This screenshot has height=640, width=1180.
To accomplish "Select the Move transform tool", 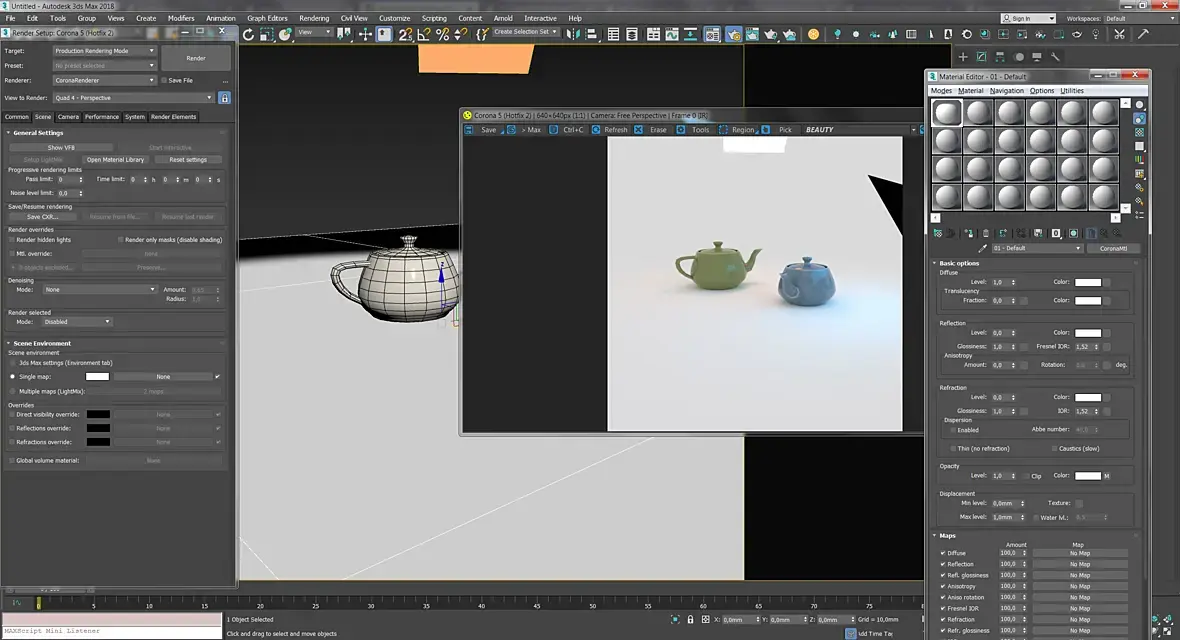I will pos(365,34).
